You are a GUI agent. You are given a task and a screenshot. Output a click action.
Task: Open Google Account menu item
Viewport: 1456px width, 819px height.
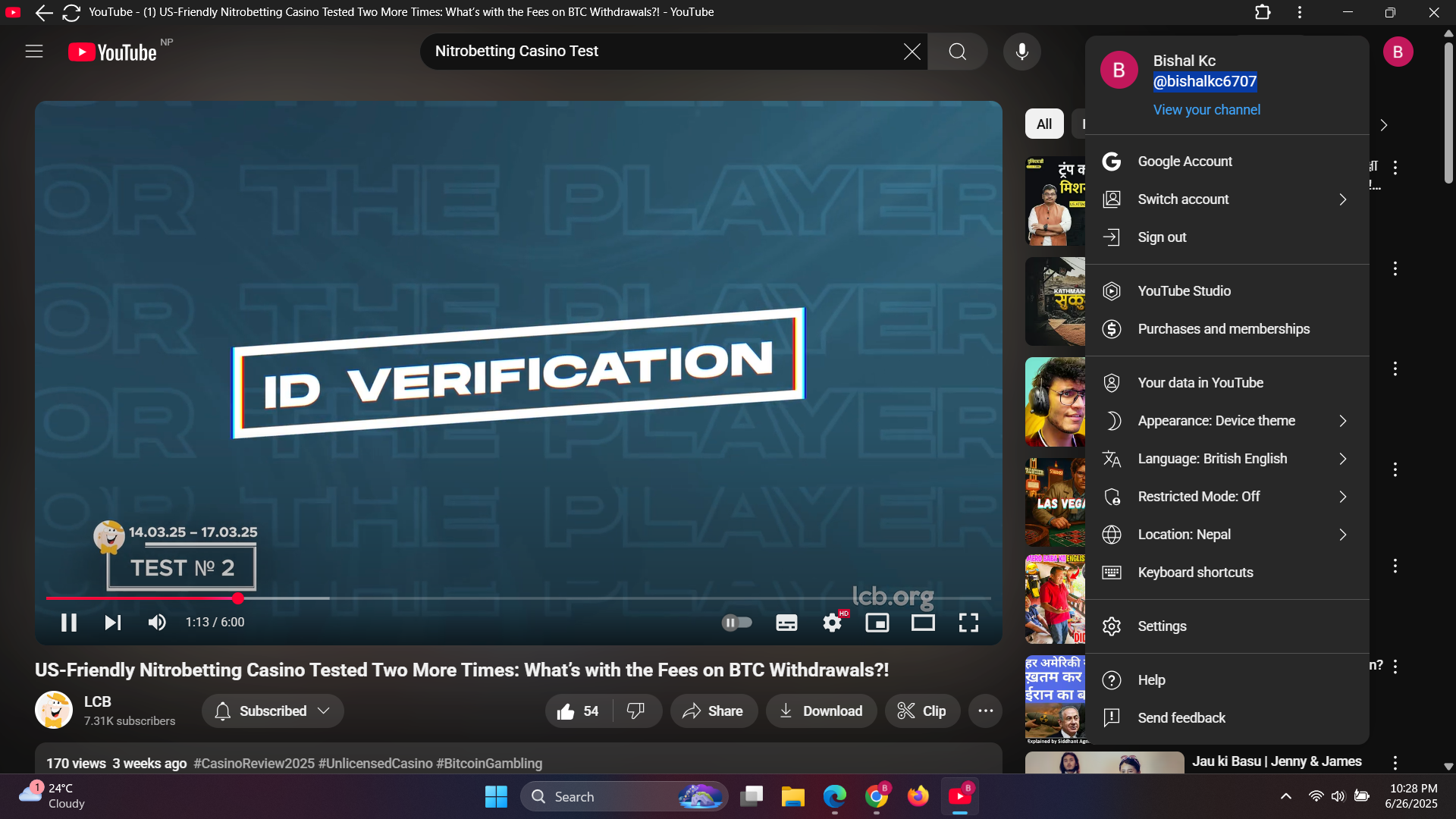click(x=1227, y=162)
